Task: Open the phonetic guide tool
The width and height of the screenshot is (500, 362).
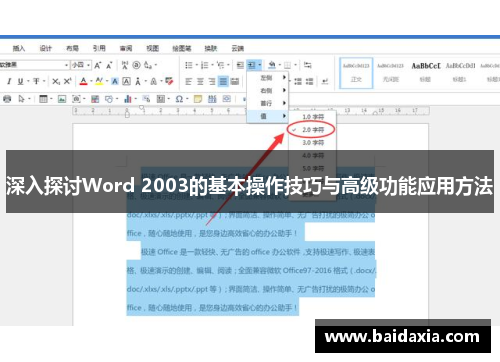Action: point(125,65)
